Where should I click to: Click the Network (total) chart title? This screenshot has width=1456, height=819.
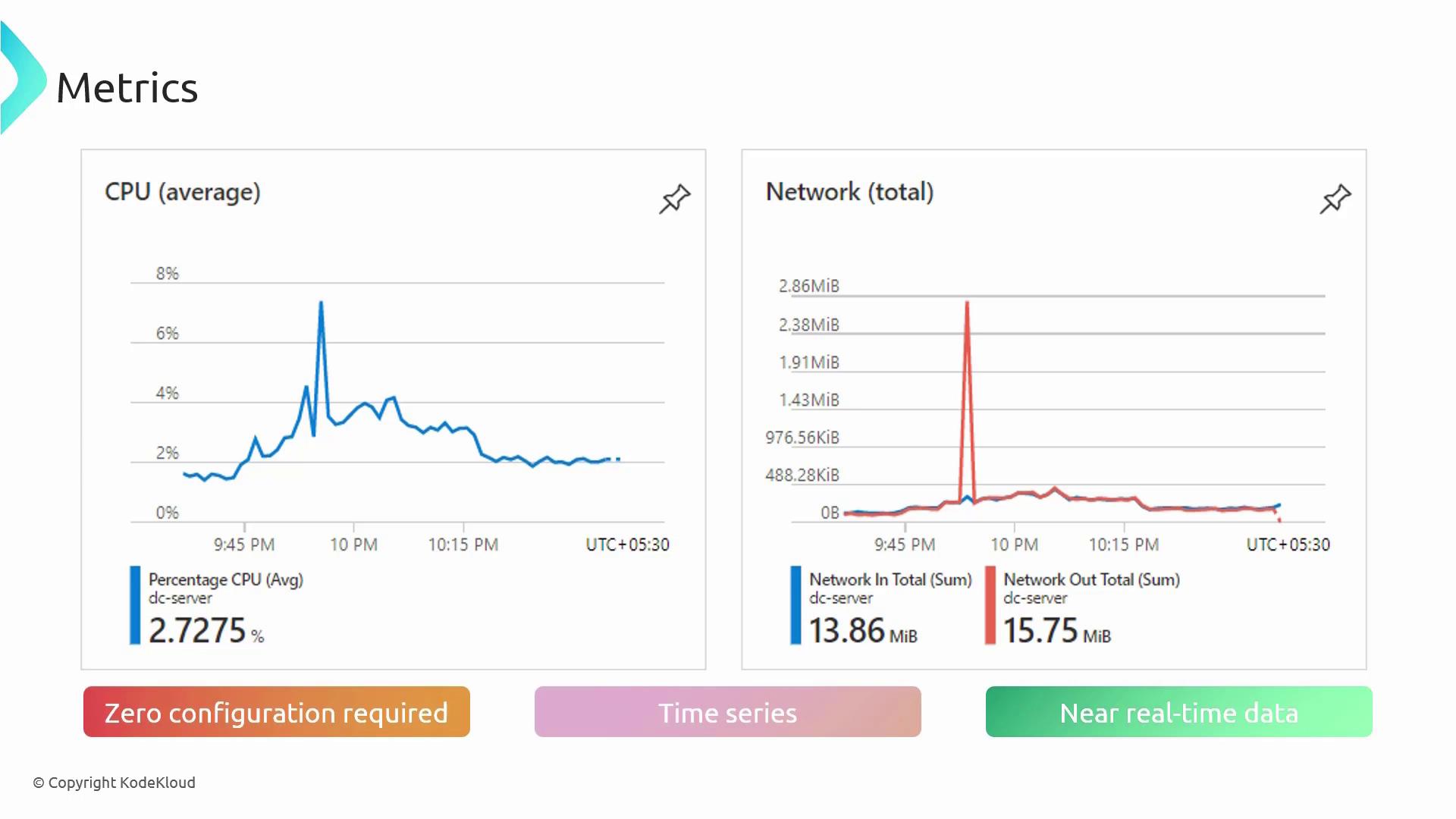tap(849, 192)
